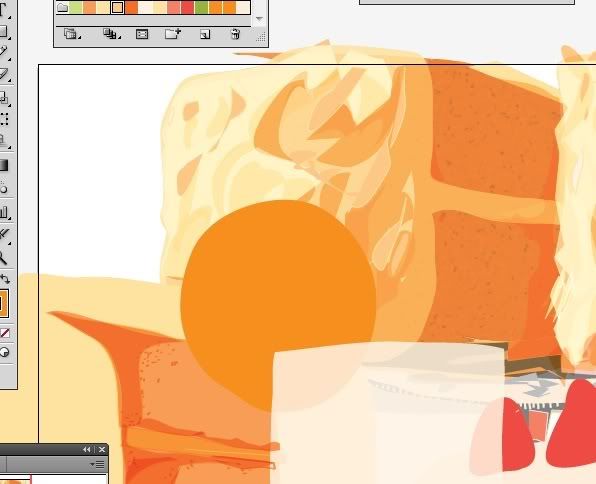596x484 pixels.
Task: Select the red swatch in color group
Action: click(187, 7)
